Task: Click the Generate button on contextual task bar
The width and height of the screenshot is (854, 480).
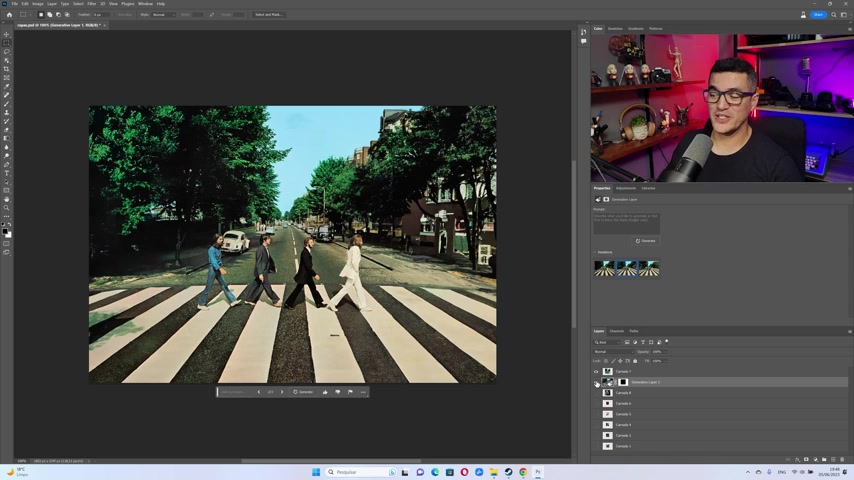Action: pos(303,392)
